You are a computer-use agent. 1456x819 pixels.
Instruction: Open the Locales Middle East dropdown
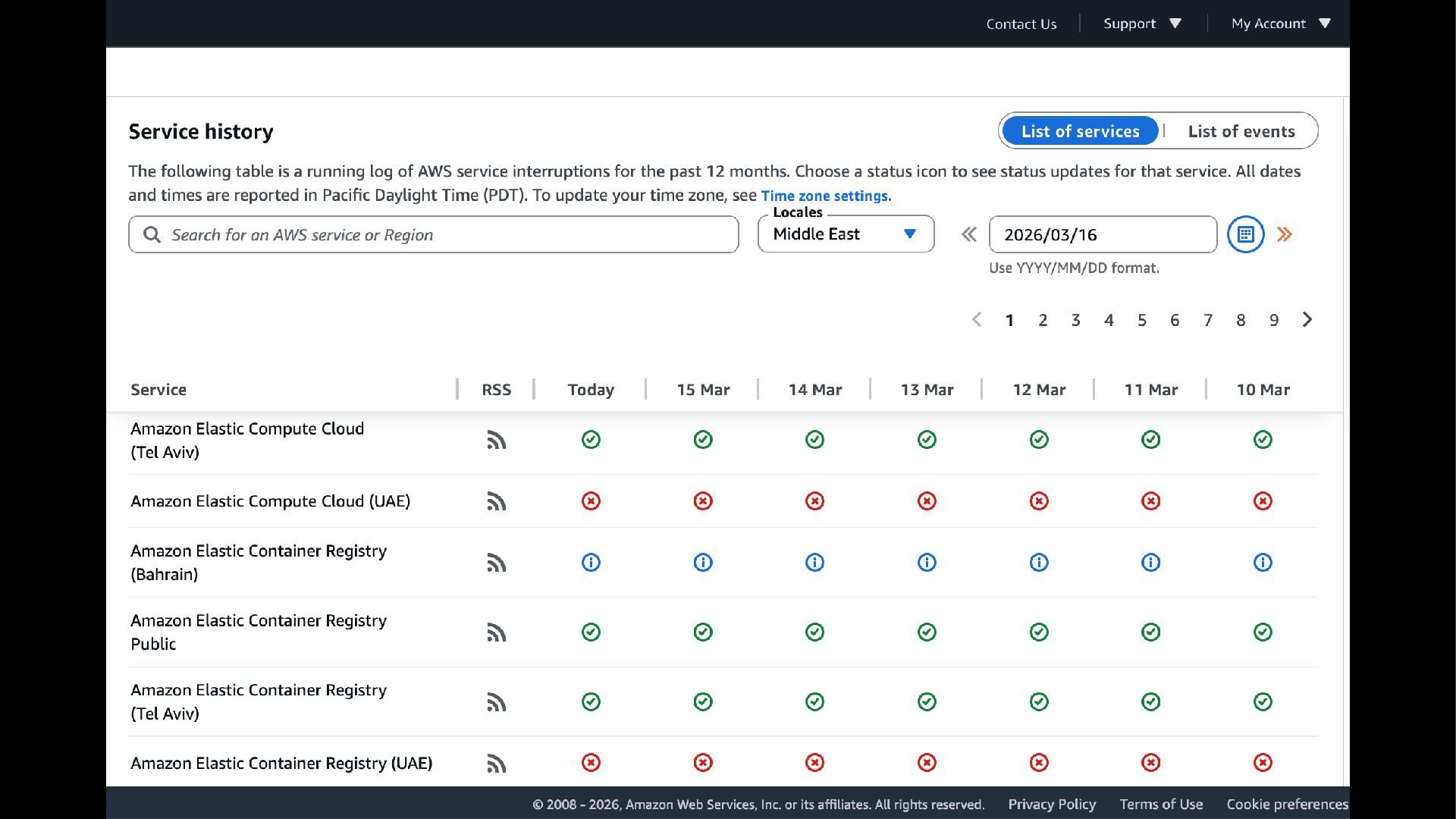pos(846,234)
